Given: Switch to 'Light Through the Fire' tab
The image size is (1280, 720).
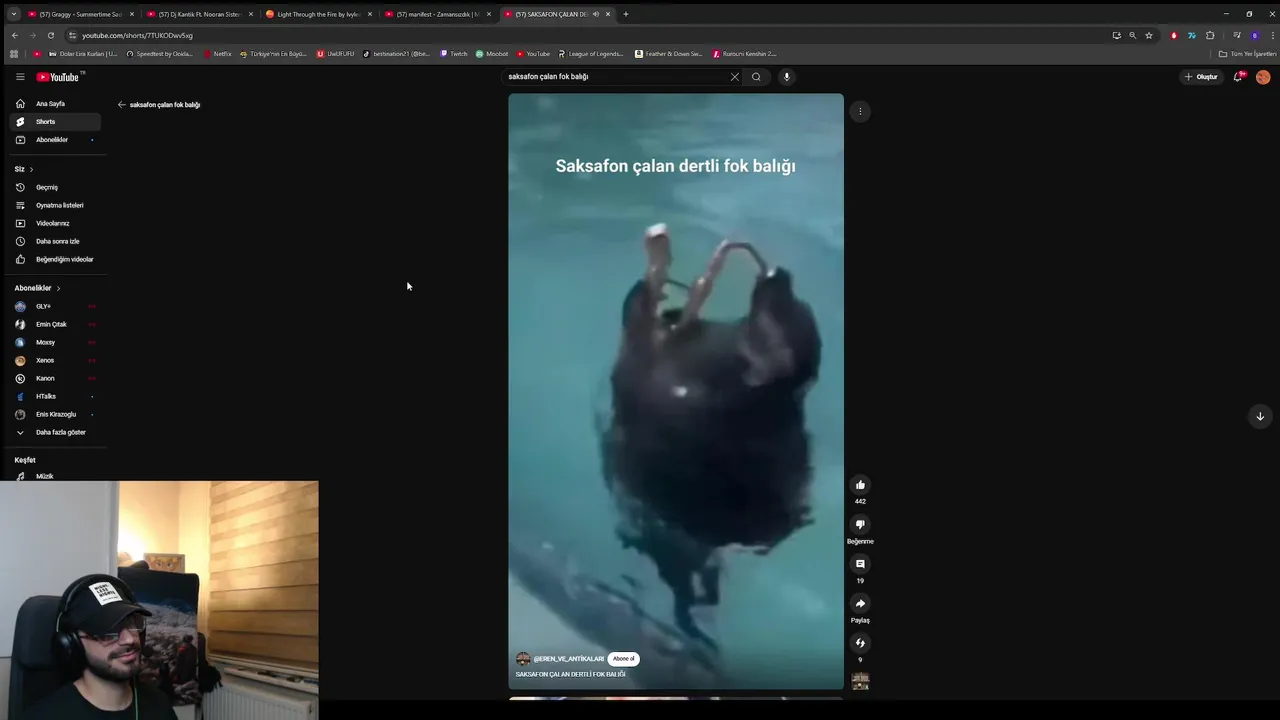Looking at the screenshot, I should tap(318, 14).
